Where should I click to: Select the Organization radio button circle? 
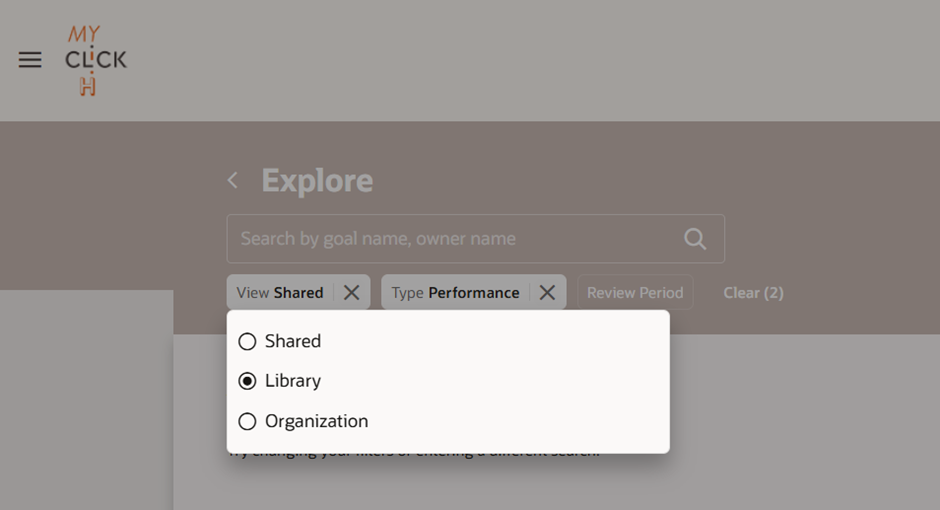pyautogui.click(x=247, y=421)
